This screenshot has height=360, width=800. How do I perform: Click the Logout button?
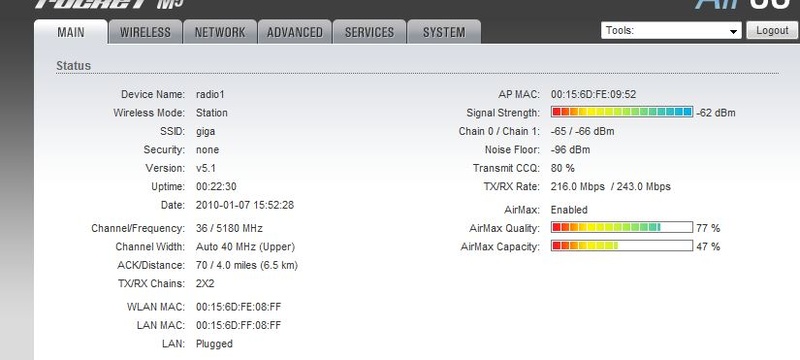point(772,30)
